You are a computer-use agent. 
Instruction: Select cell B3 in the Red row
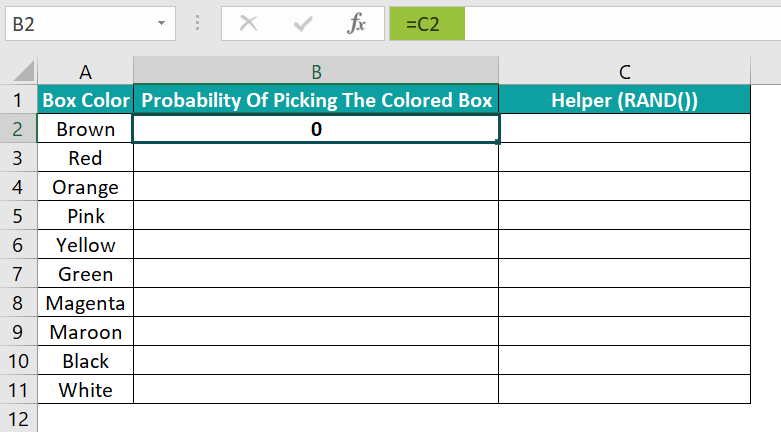(x=316, y=157)
